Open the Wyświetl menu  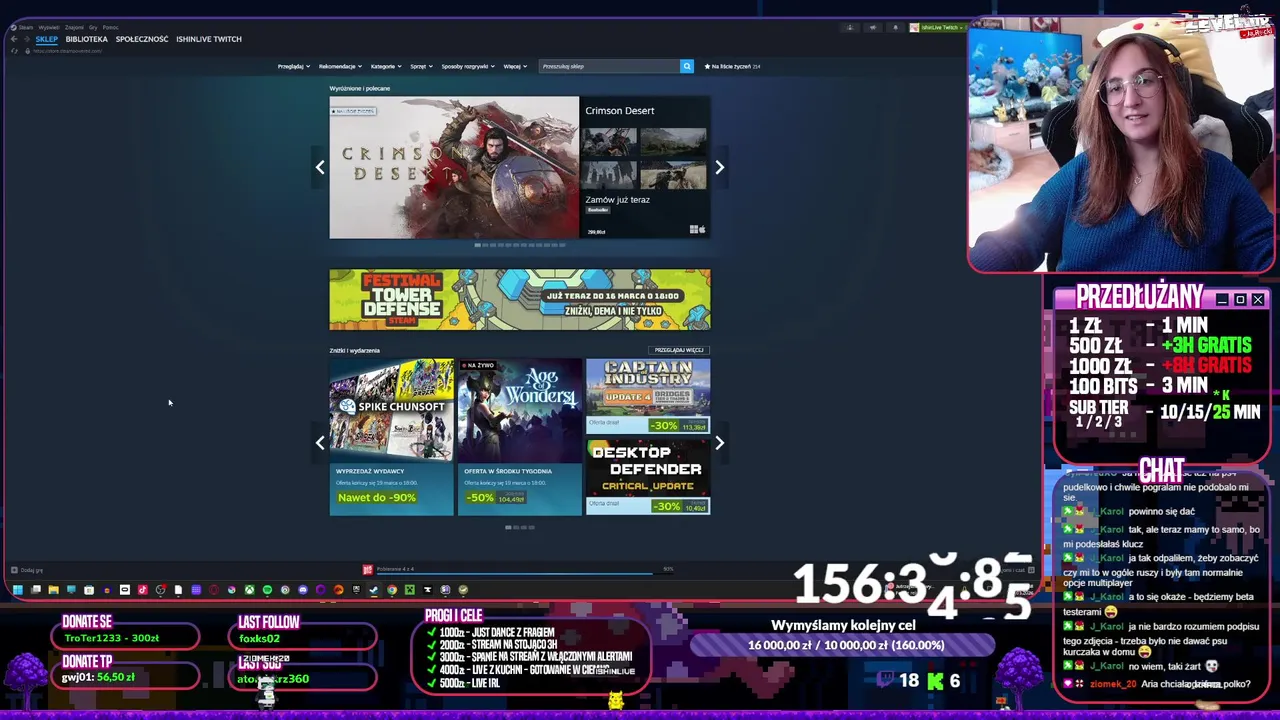pyautogui.click(x=48, y=27)
